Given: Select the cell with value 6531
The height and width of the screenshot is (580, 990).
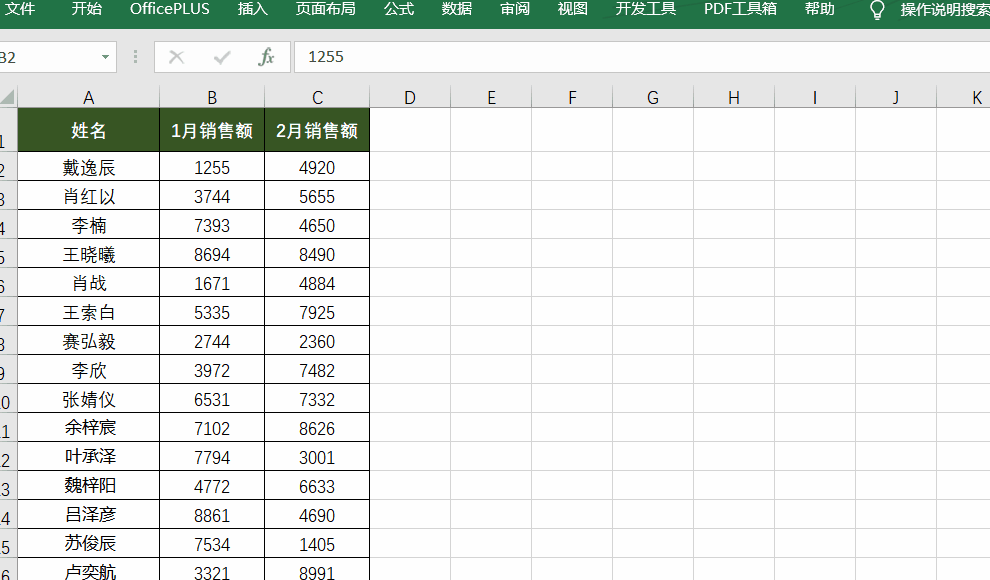Looking at the screenshot, I should pos(212,399).
